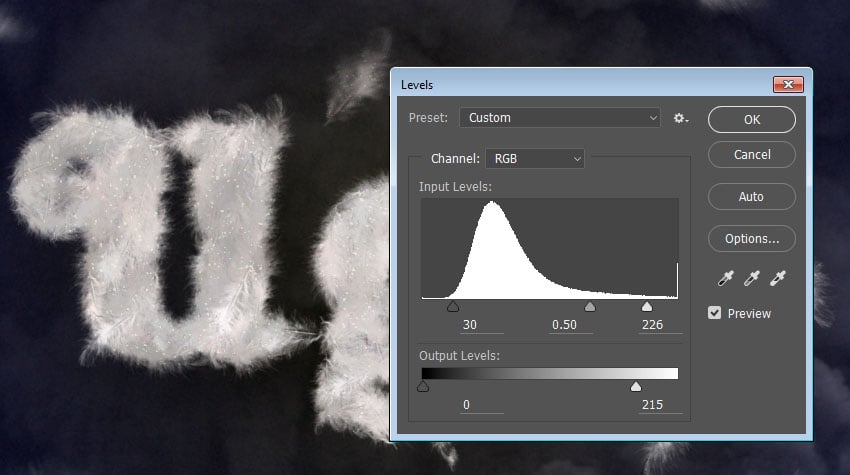
Task: Click the input midtone gray slider handle
Action: coord(589,307)
